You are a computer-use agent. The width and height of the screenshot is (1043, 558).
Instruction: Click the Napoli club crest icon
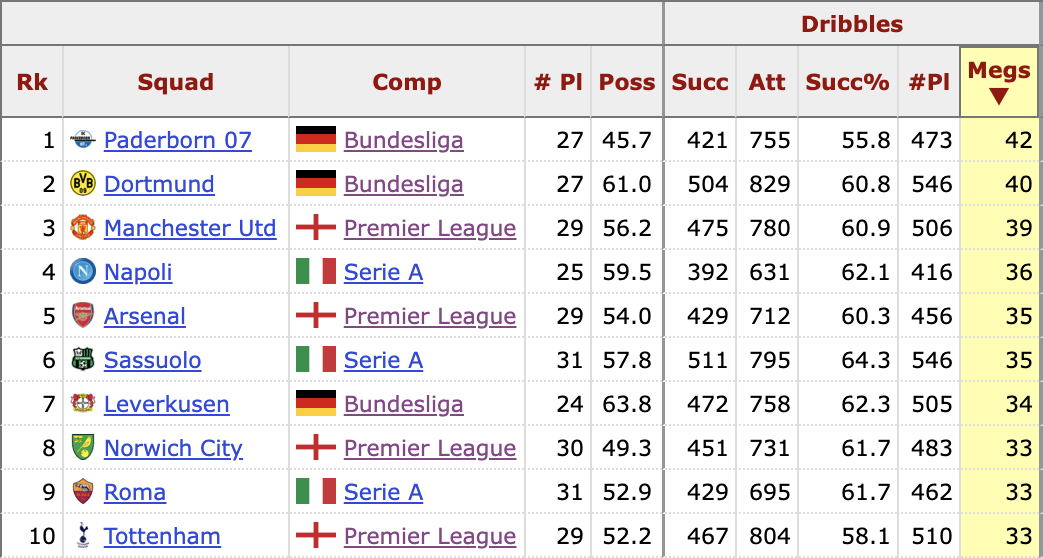click(82, 272)
